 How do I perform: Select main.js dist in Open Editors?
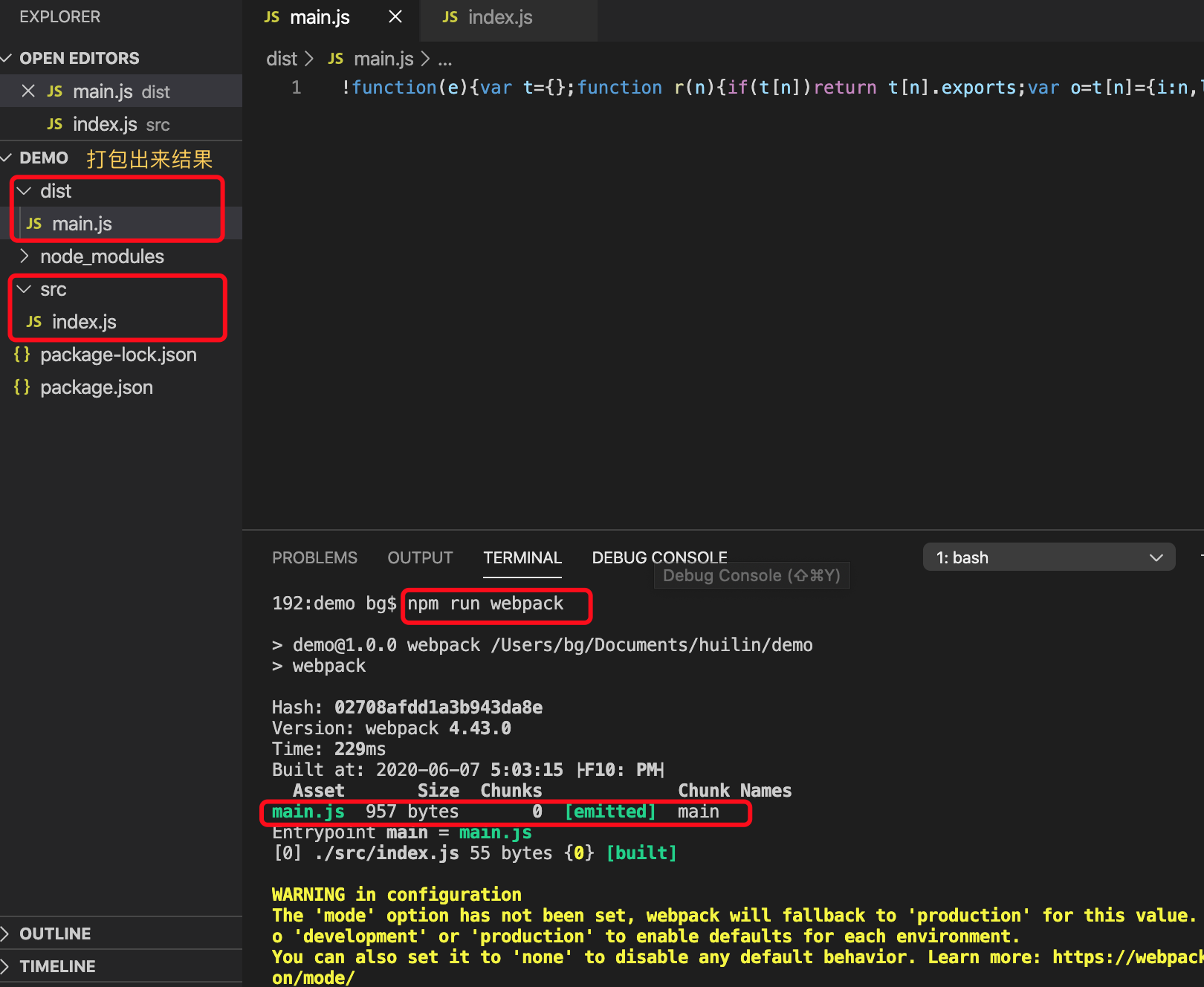click(121, 91)
